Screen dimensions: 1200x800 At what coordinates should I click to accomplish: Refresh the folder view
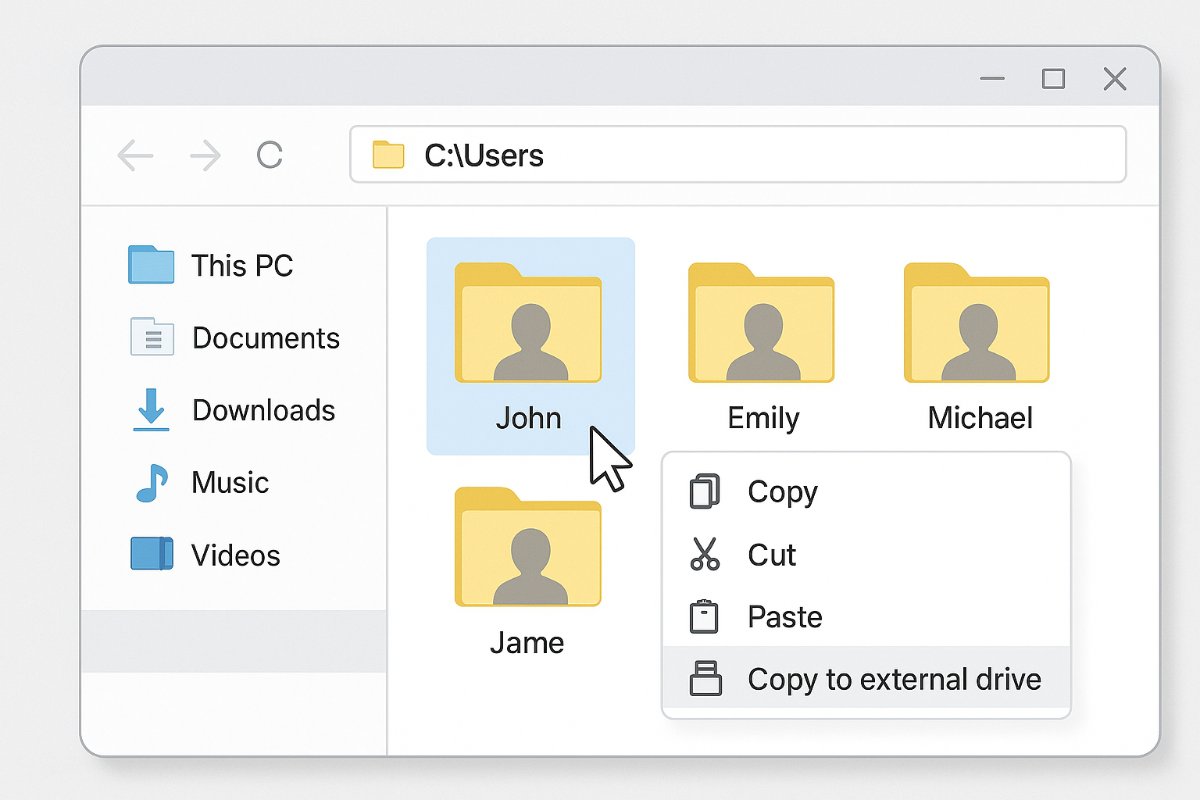(270, 155)
